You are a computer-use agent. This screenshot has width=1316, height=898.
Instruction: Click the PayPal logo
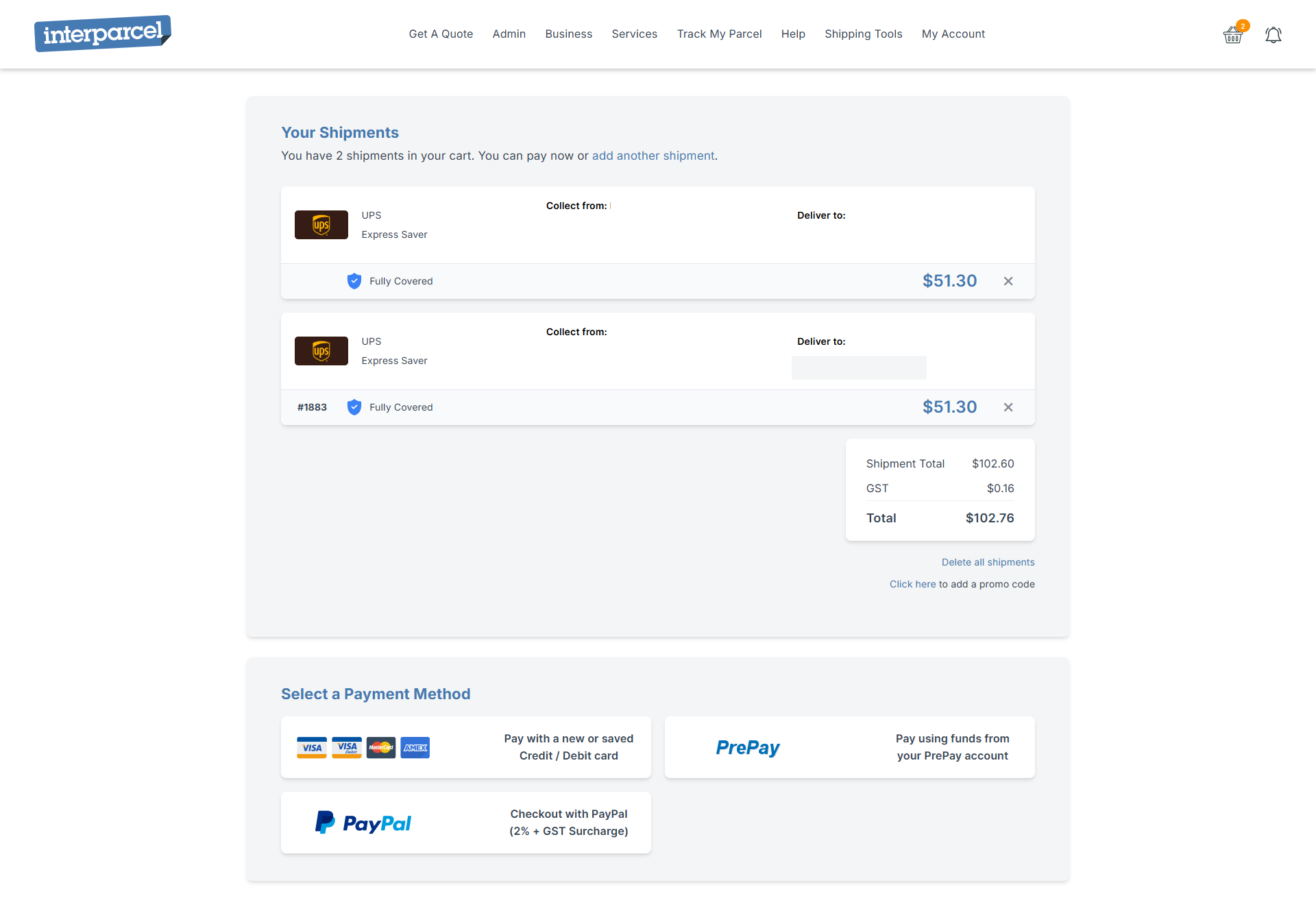click(363, 823)
